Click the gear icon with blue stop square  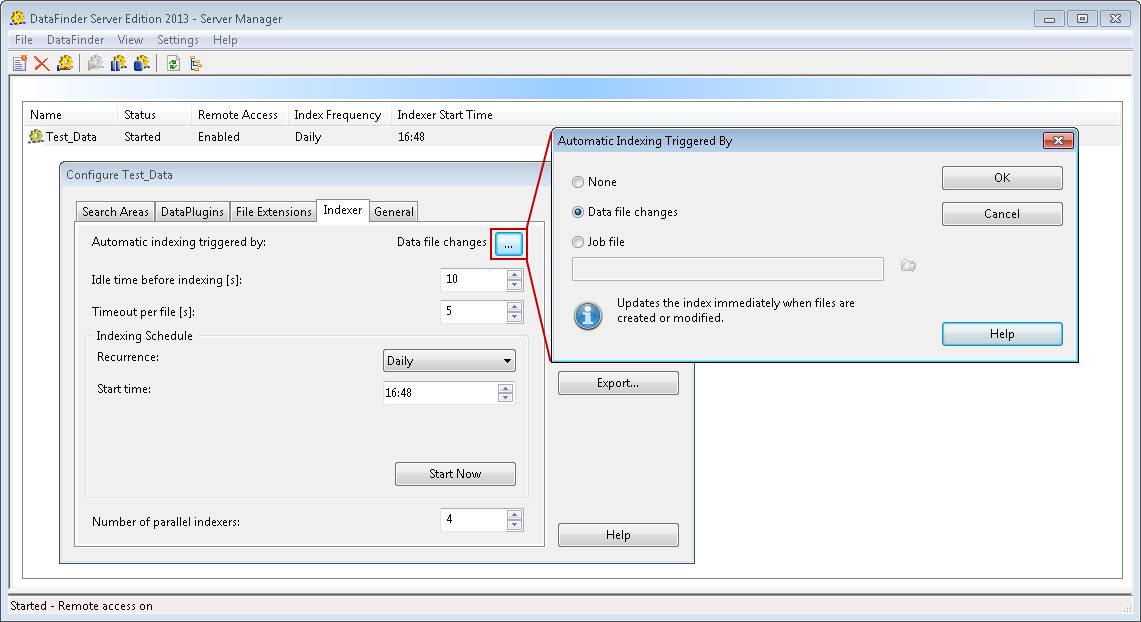[x=142, y=63]
